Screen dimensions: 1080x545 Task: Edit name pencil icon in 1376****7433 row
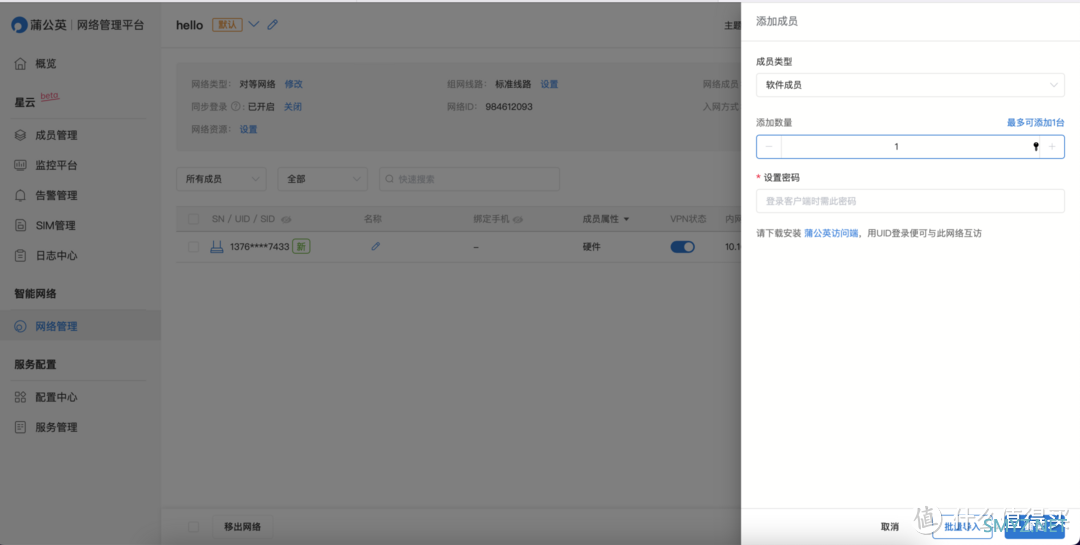click(375, 246)
